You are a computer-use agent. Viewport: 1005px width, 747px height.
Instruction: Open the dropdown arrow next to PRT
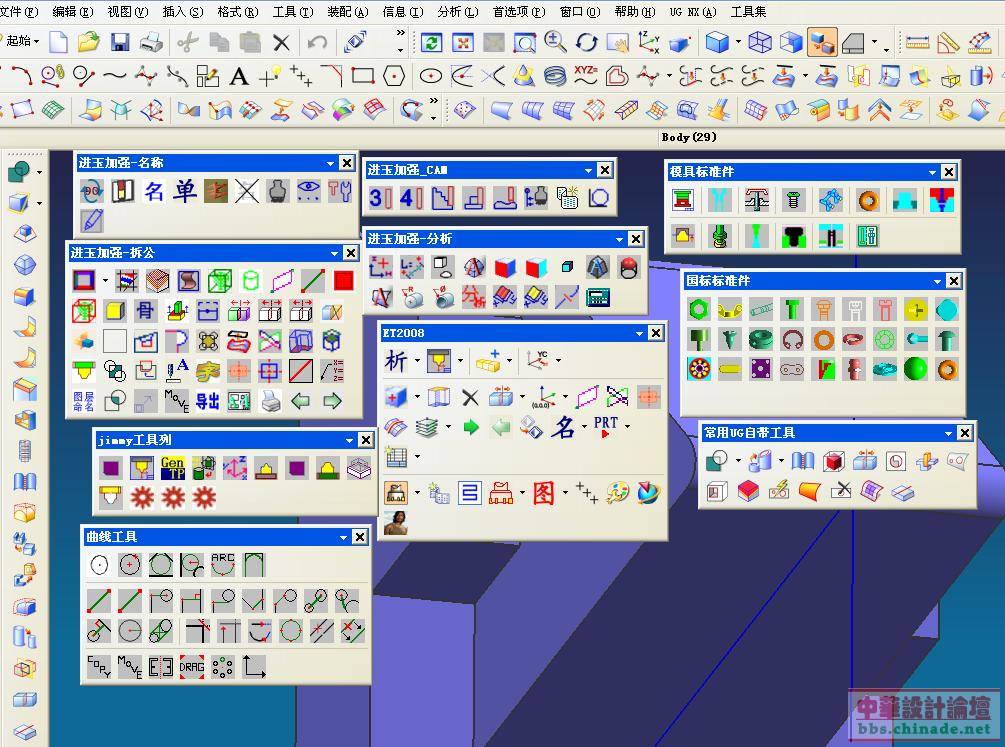click(627, 426)
